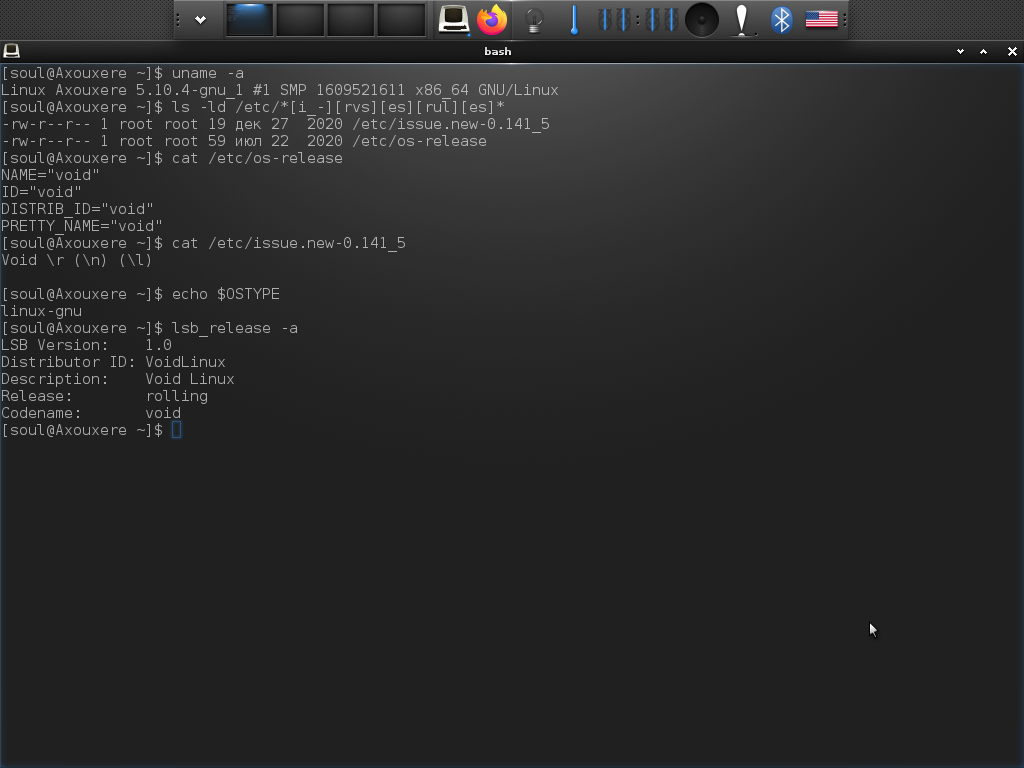Switch to the third workspace in pager

coord(351,20)
